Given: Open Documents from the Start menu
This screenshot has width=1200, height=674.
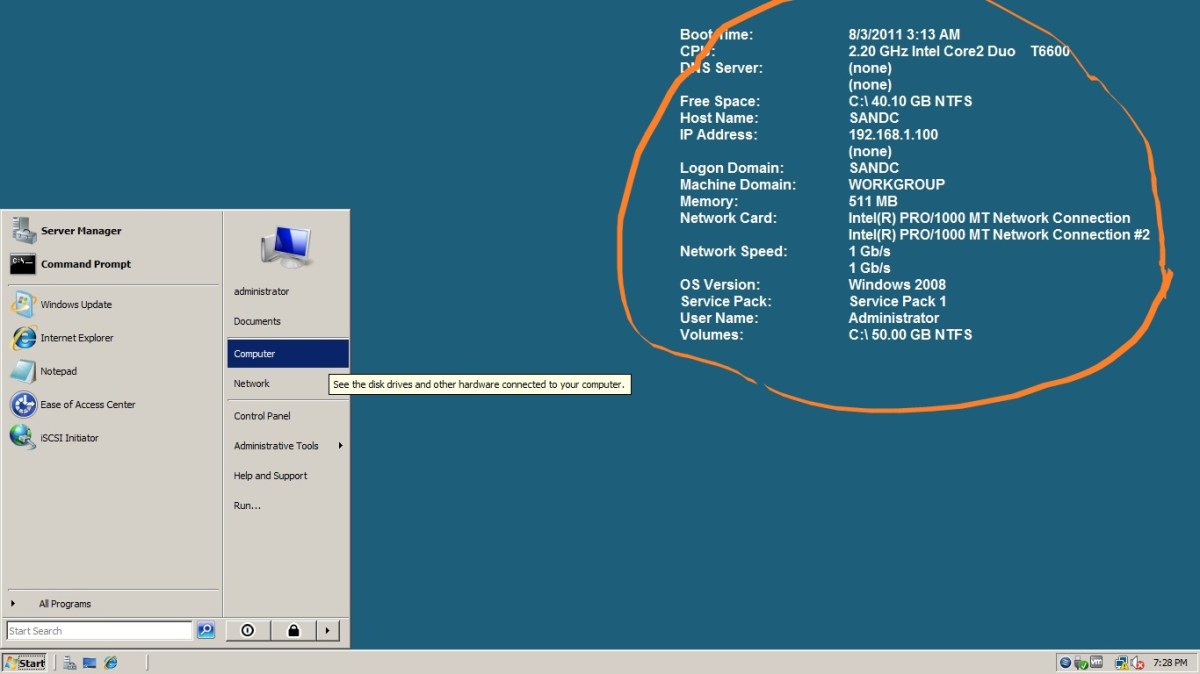Looking at the screenshot, I should [x=258, y=321].
